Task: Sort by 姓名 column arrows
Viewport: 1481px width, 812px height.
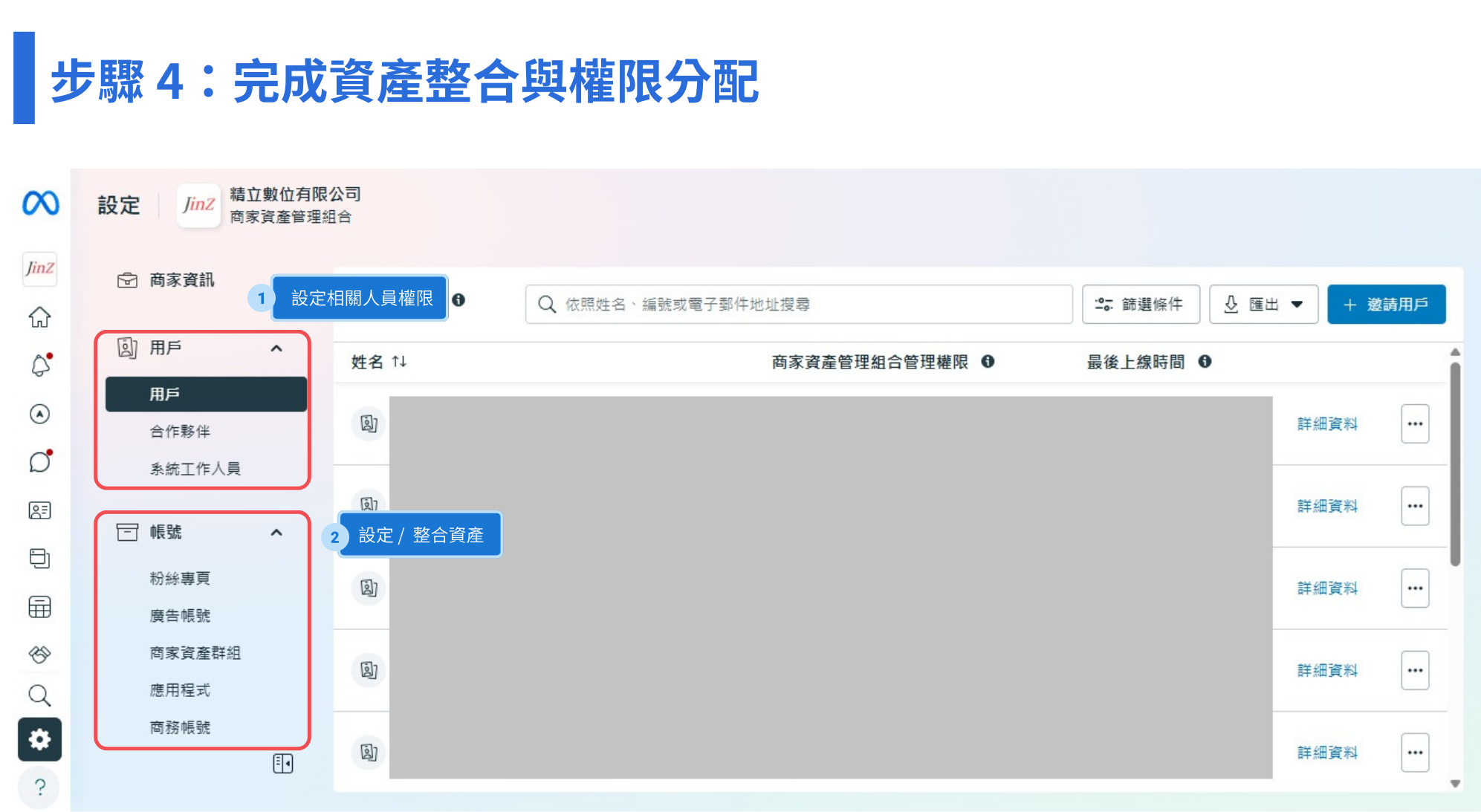Action: (x=399, y=362)
